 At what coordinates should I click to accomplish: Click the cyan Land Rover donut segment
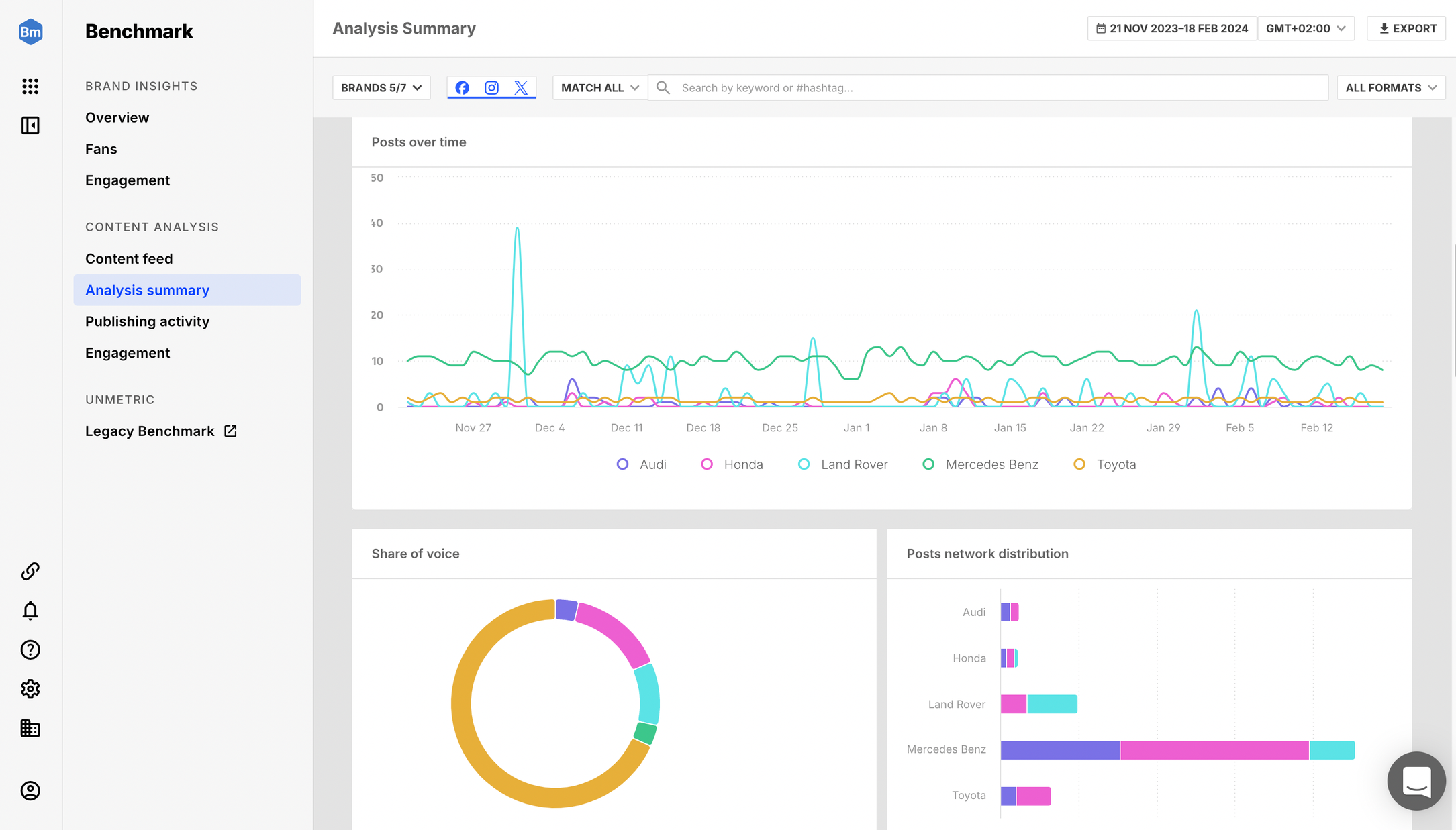648,694
